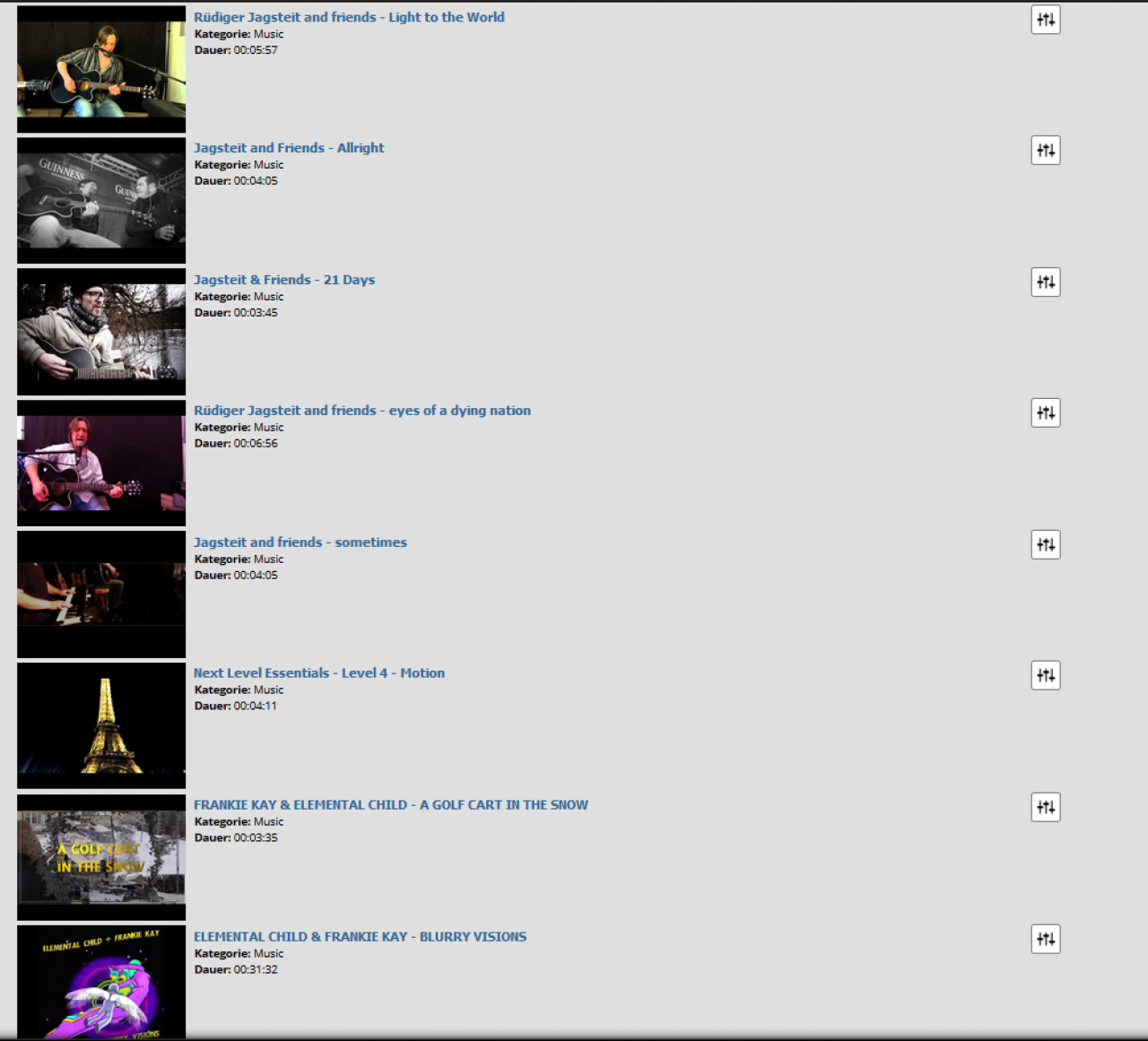Open the purple Blurry Visions artwork thumbnail
The image size is (1148, 1041).
click(x=101, y=983)
